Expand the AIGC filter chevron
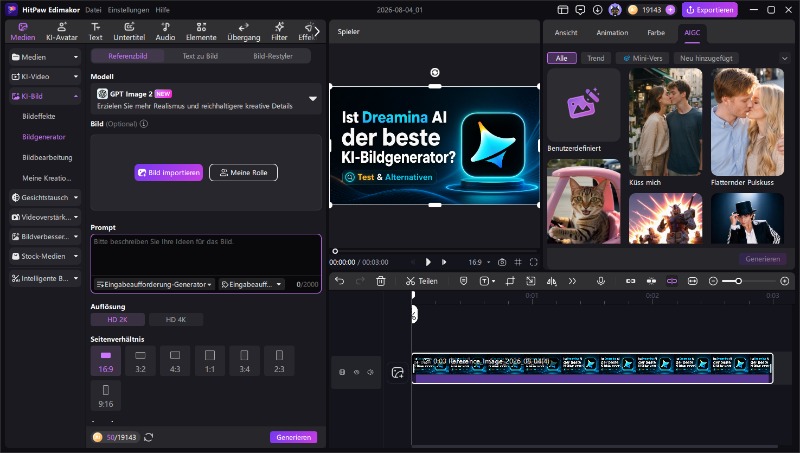 tap(785, 58)
